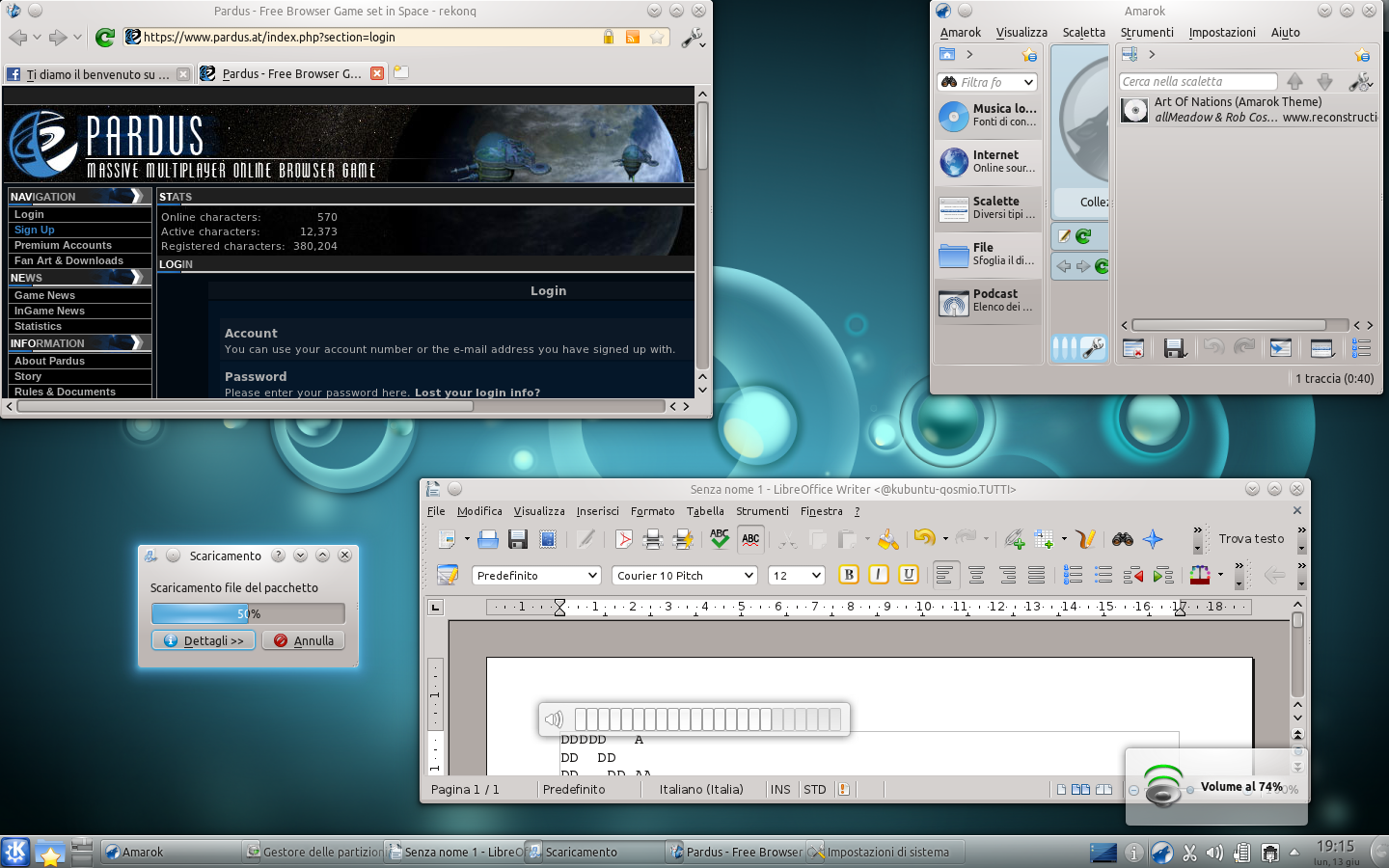Click the rekonq bookmark star in address bar
This screenshot has height=868, width=1389.
657,37
